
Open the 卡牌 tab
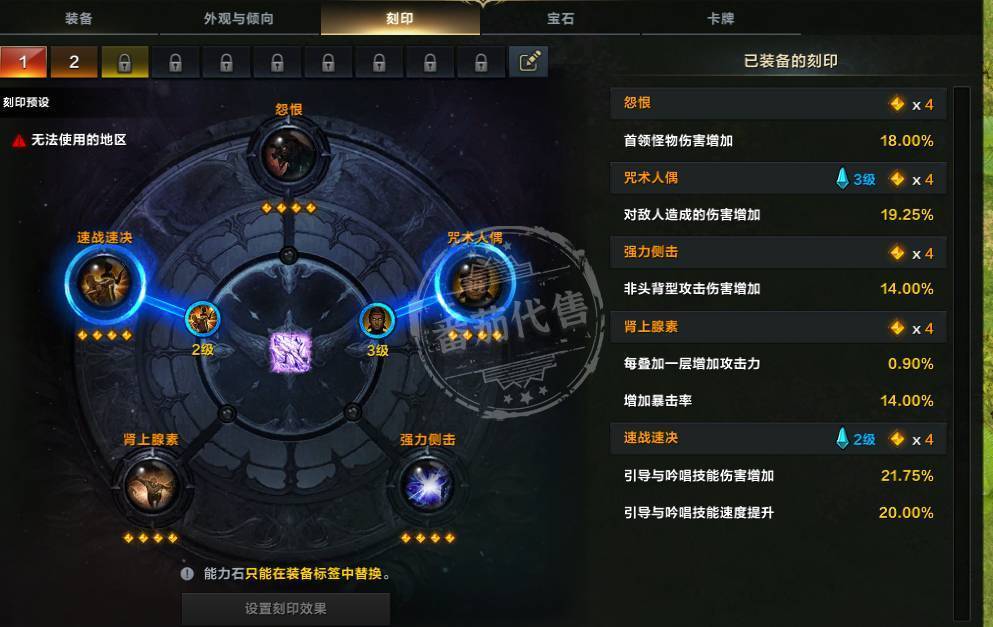pos(721,18)
